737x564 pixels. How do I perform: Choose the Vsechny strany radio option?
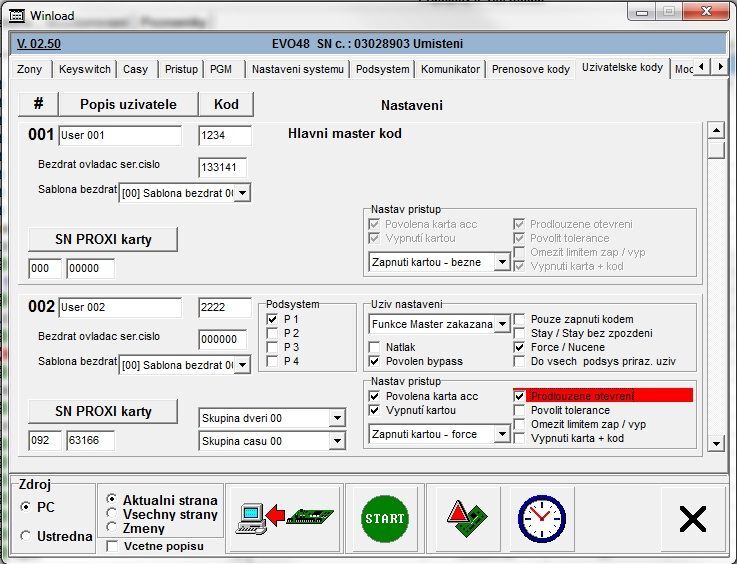click(112, 514)
